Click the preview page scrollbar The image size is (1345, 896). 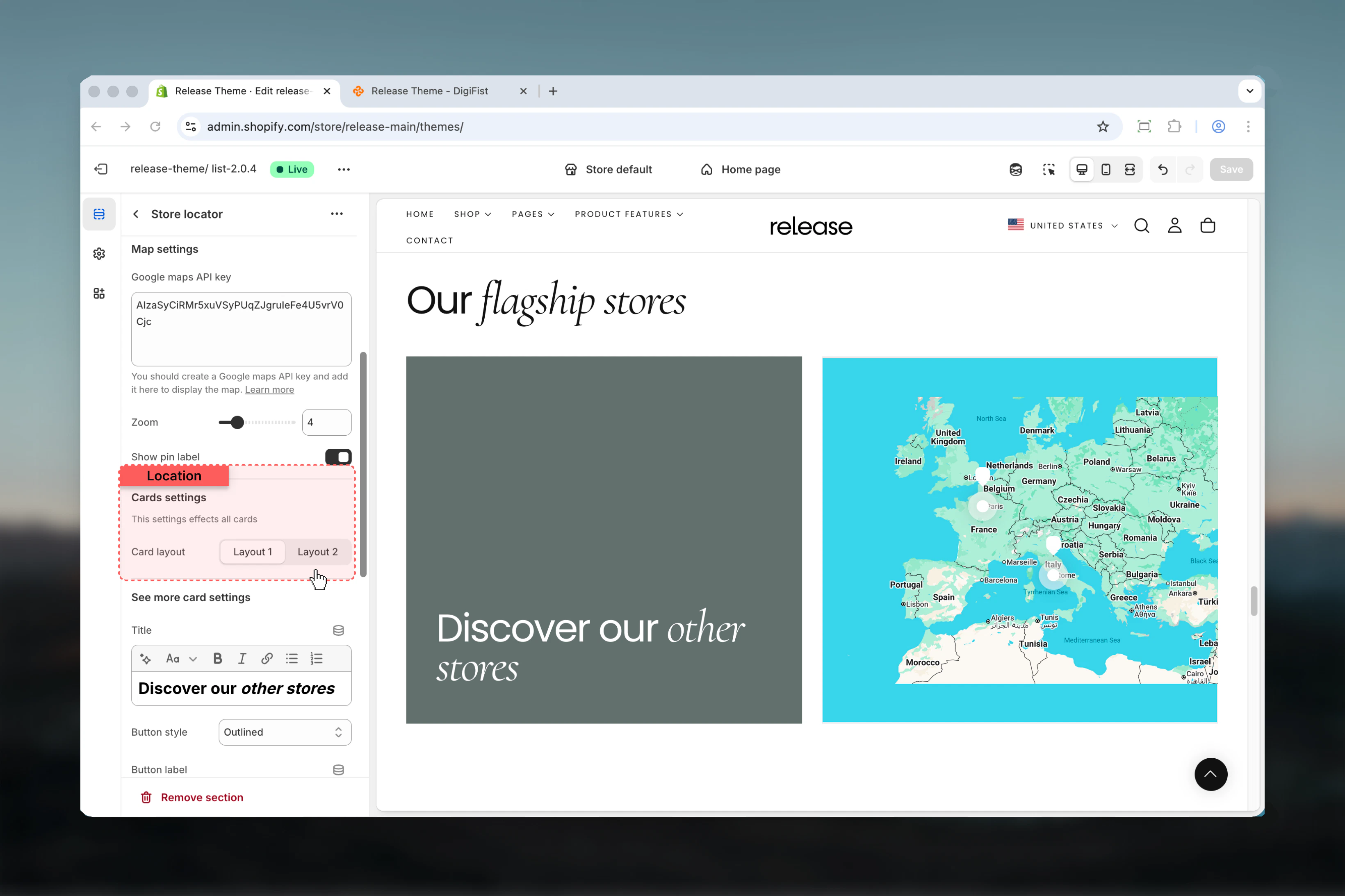pyautogui.click(x=1254, y=601)
